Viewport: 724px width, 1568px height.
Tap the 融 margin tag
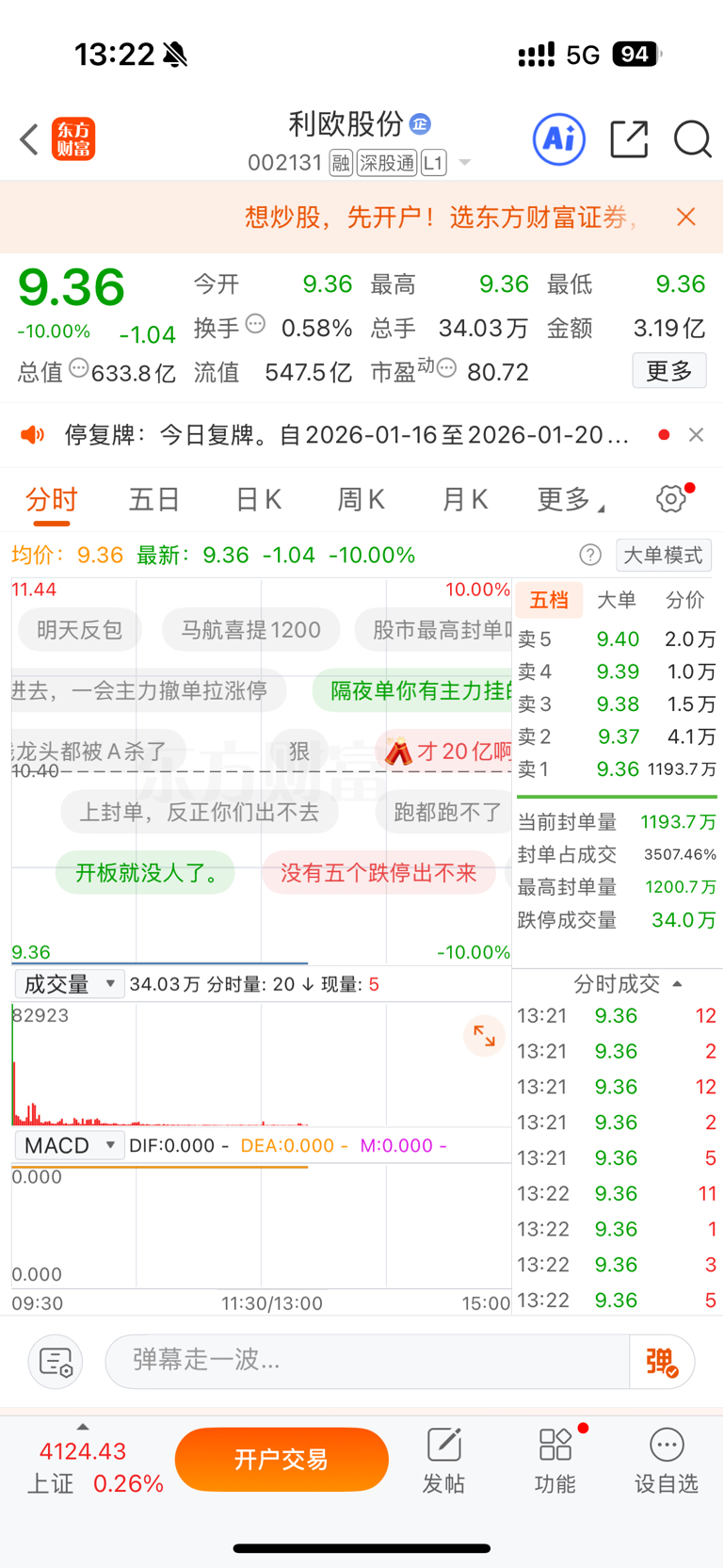pos(341,163)
